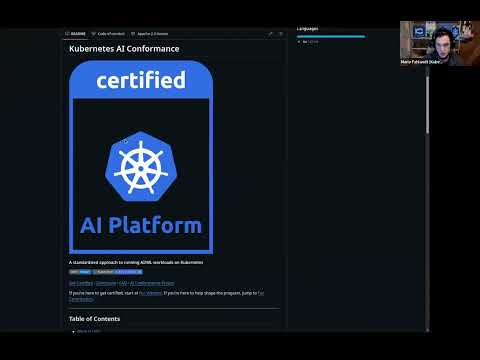Click the second wider blue status badge
The width and height of the screenshot is (480, 360).
pyautogui.click(x=118, y=272)
